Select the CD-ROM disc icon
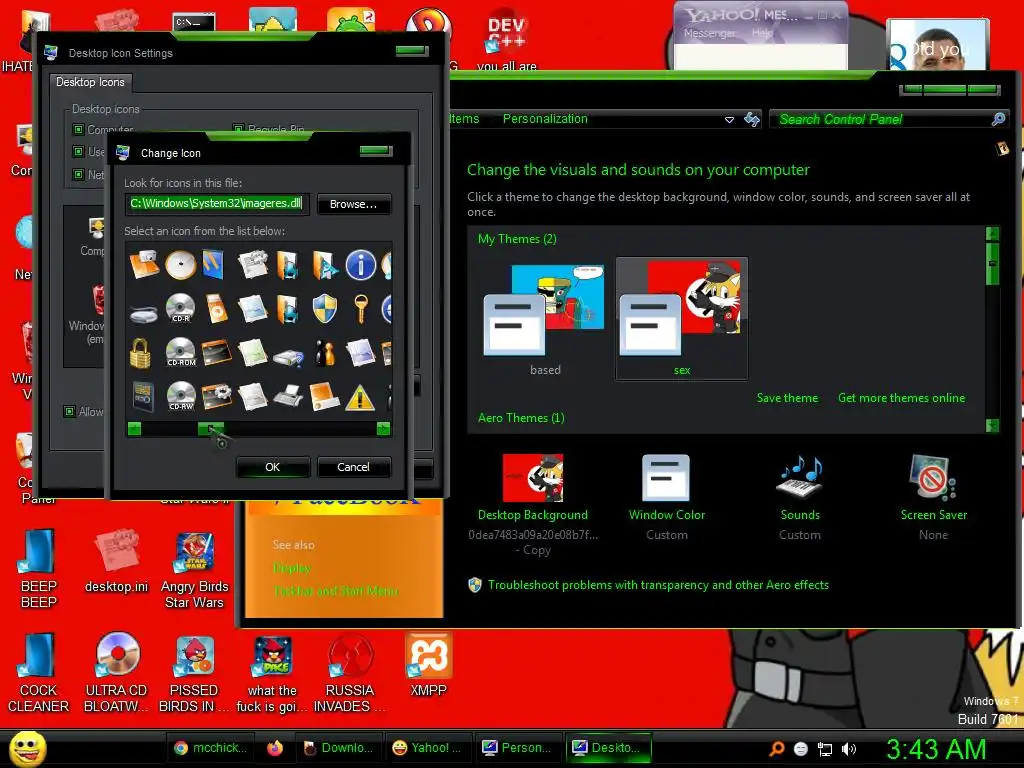1024x768 pixels. click(x=181, y=352)
